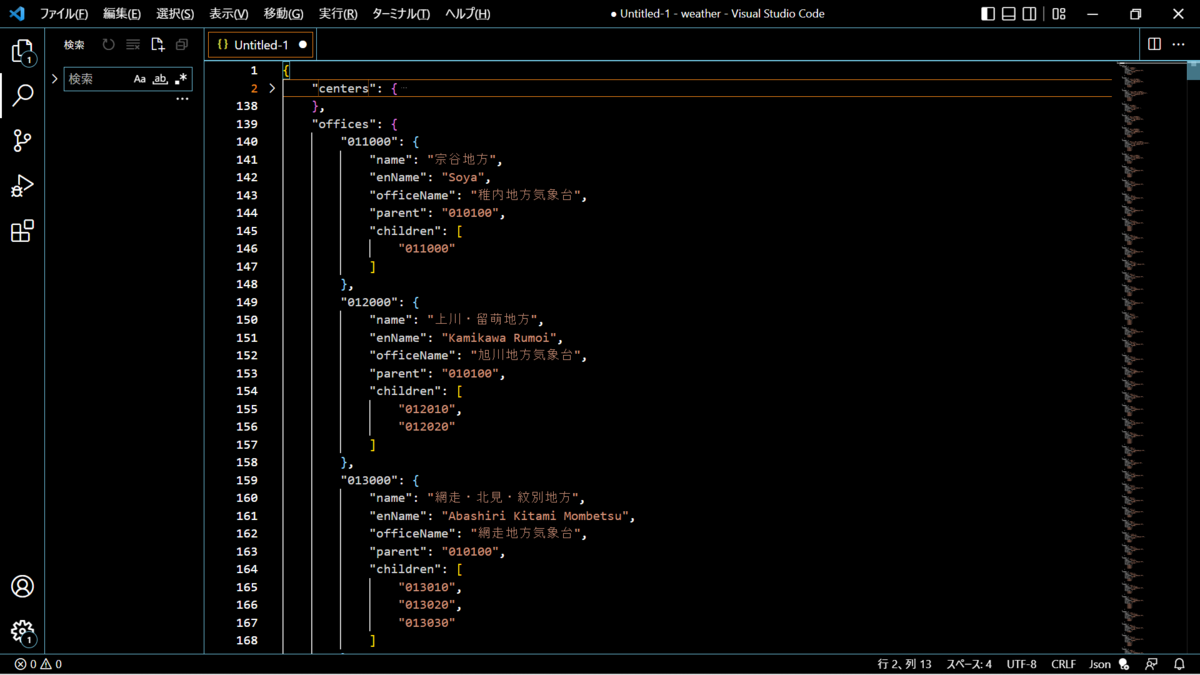Change indentation via スペース: 4
Image resolution: width=1200 pixels, height=675 pixels.
tap(969, 664)
